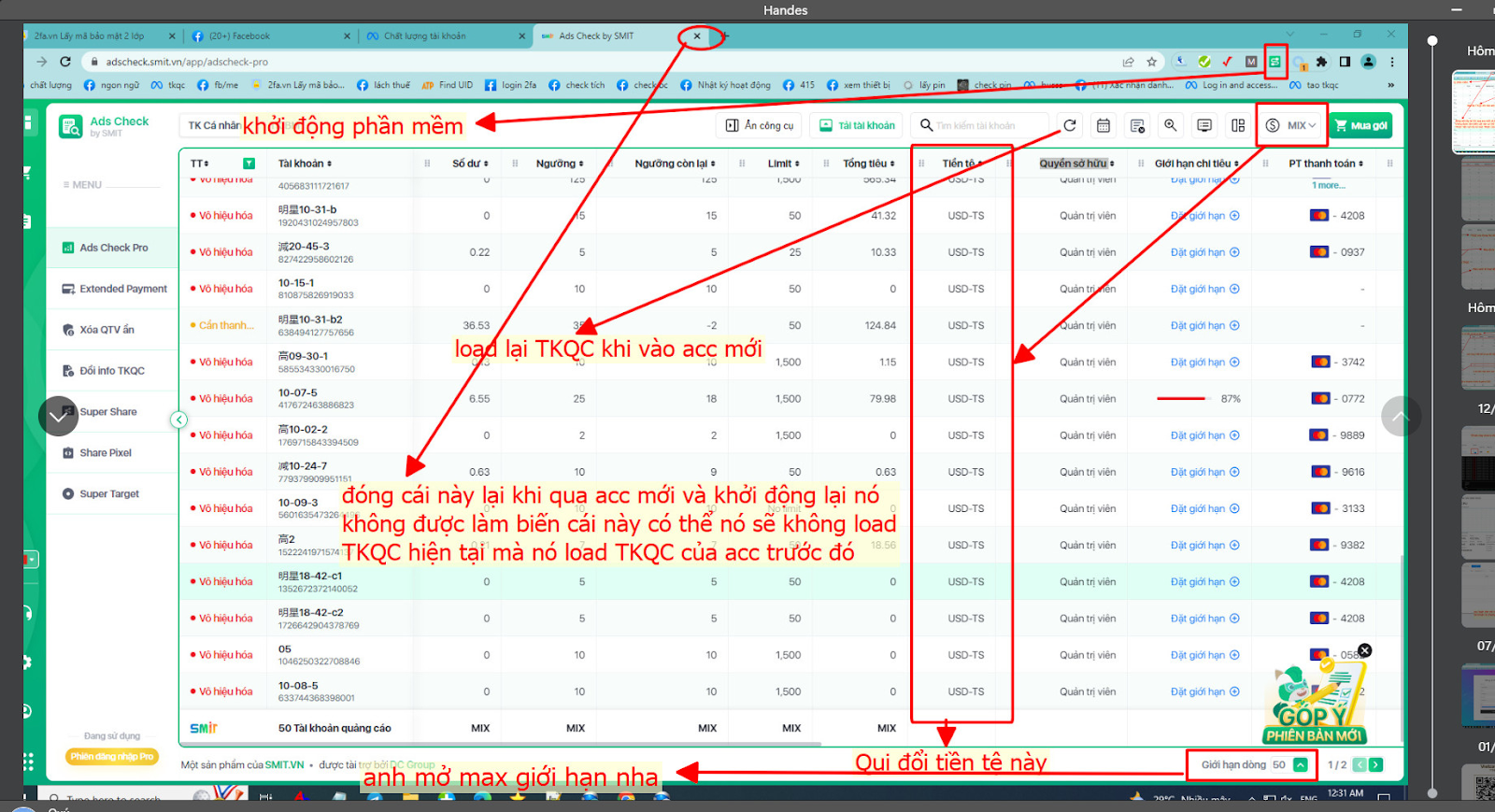Open the TK Cá nhân selector
1495x812 pixels.
(214, 125)
